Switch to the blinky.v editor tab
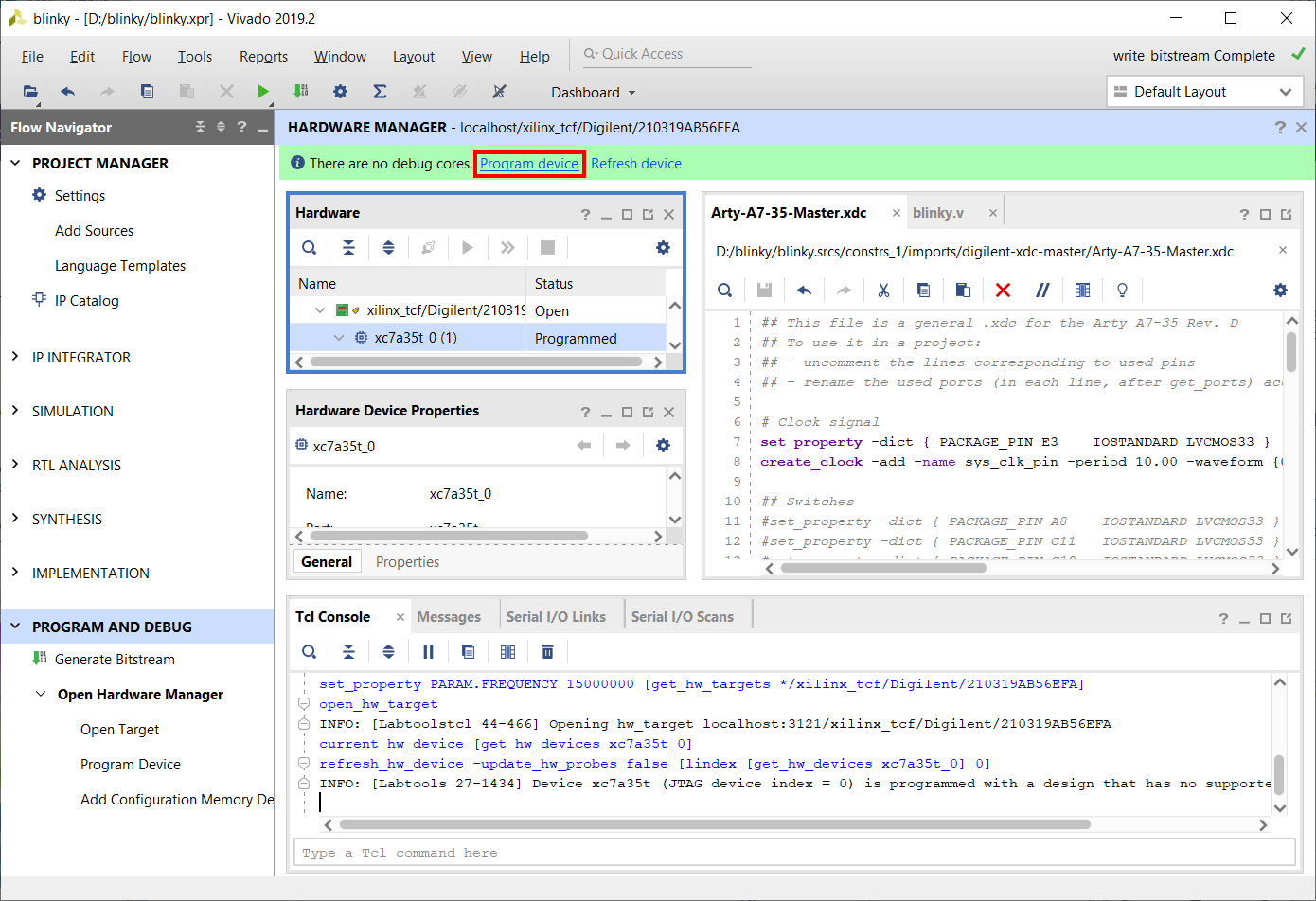 (x=938, y=213)
